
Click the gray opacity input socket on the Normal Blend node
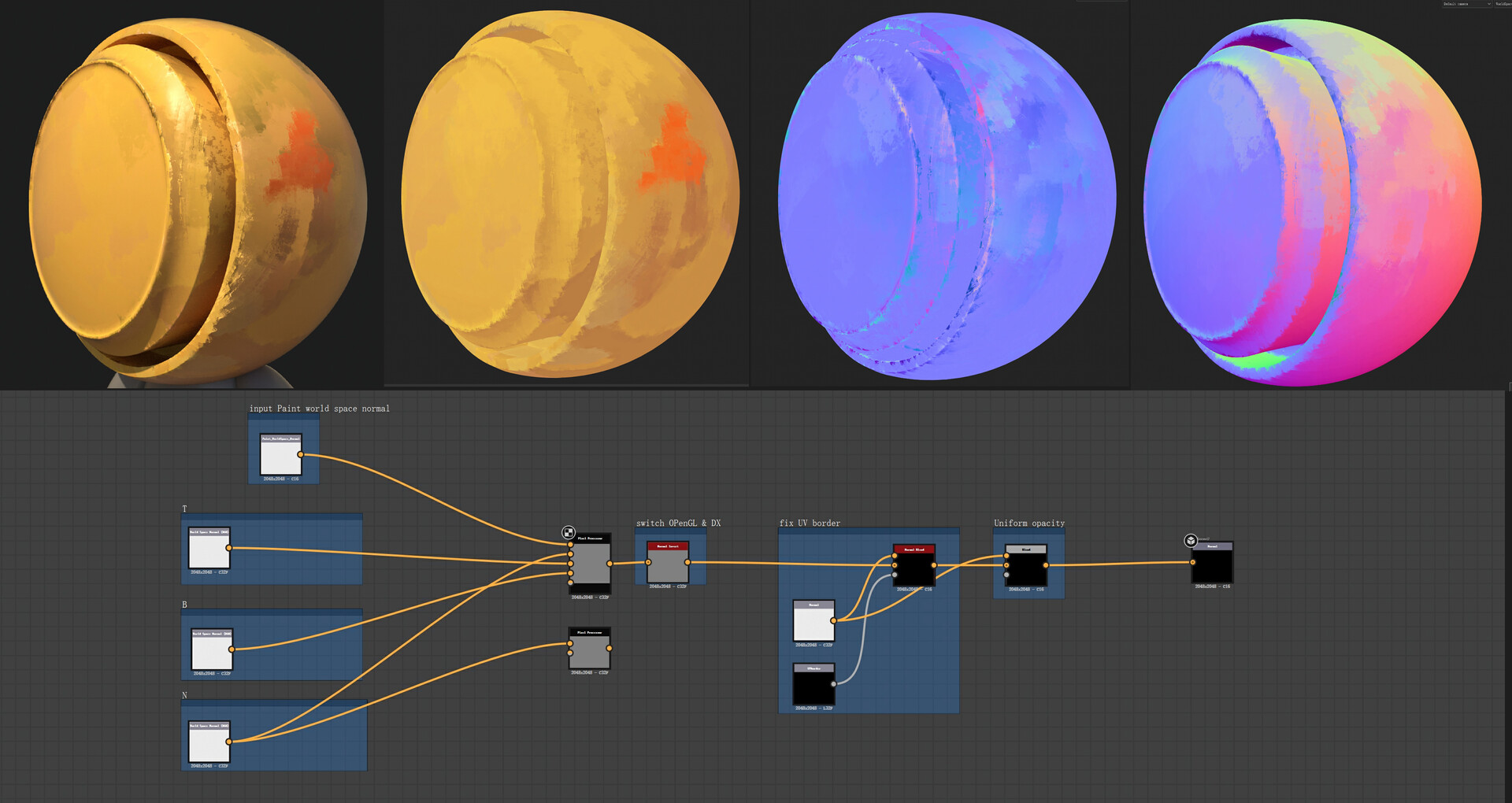coord(894,575)
